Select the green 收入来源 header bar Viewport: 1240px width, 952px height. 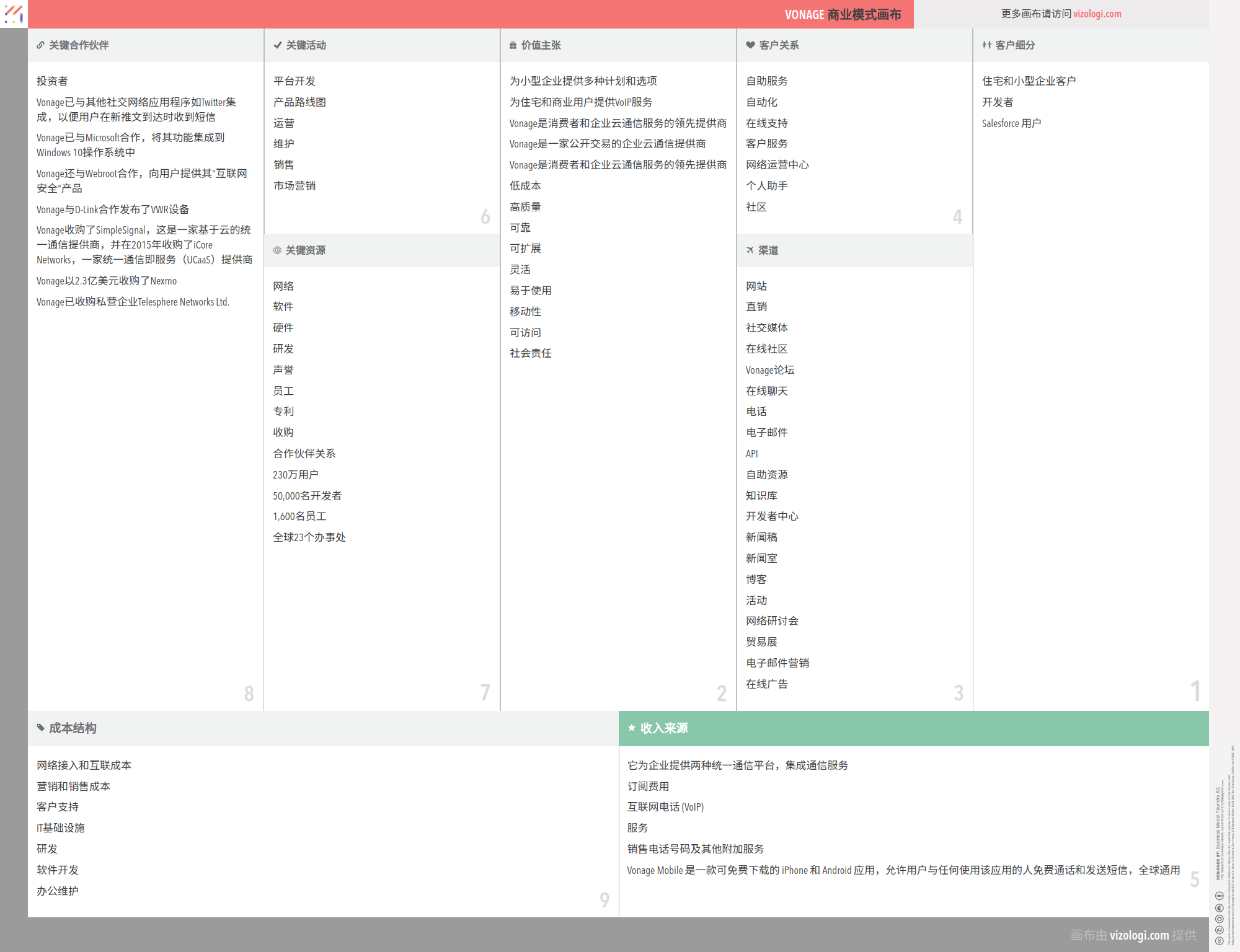(913, 728)
